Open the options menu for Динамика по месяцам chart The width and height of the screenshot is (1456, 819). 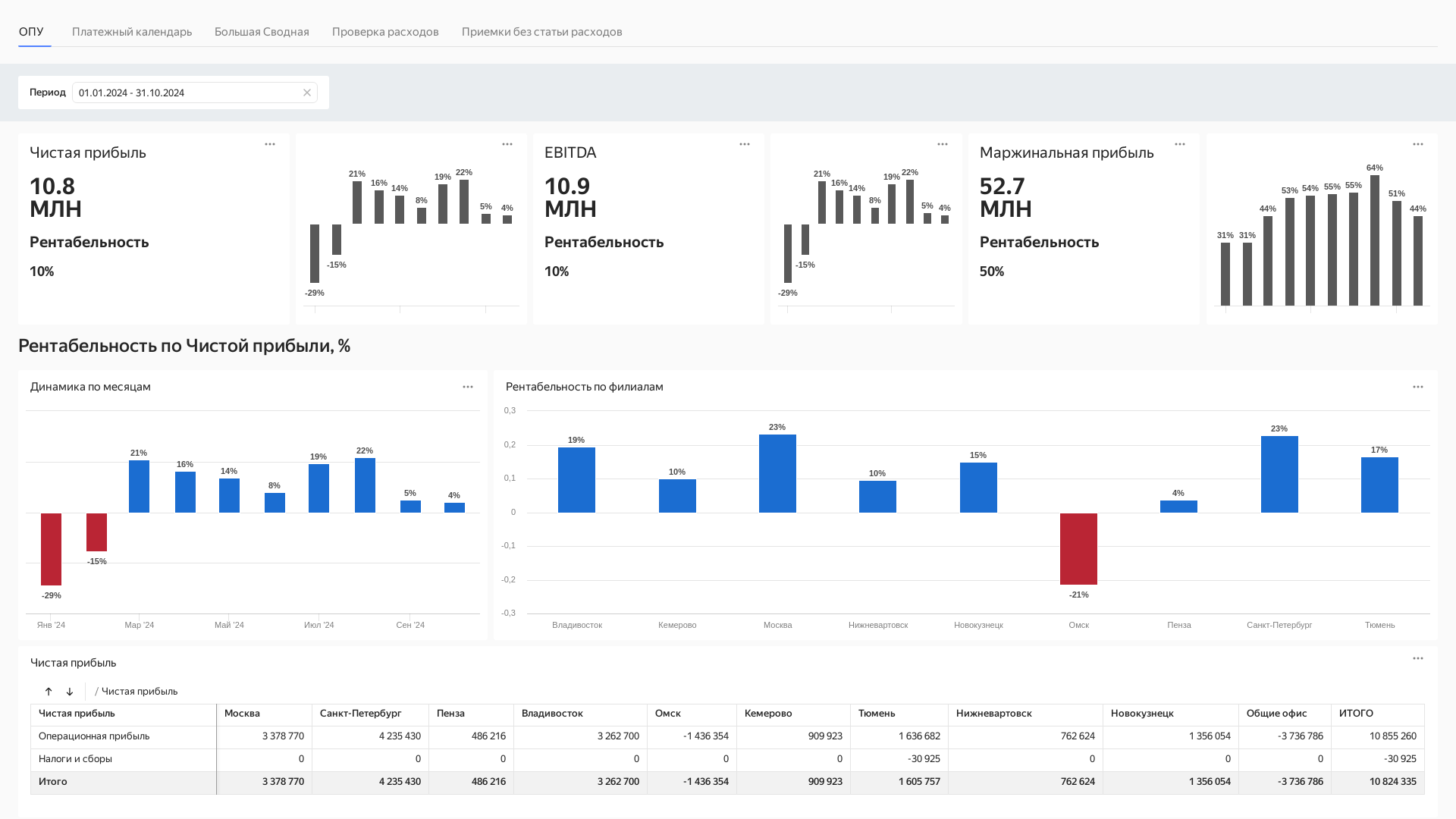pyautogui.click(x=468, y=387)
